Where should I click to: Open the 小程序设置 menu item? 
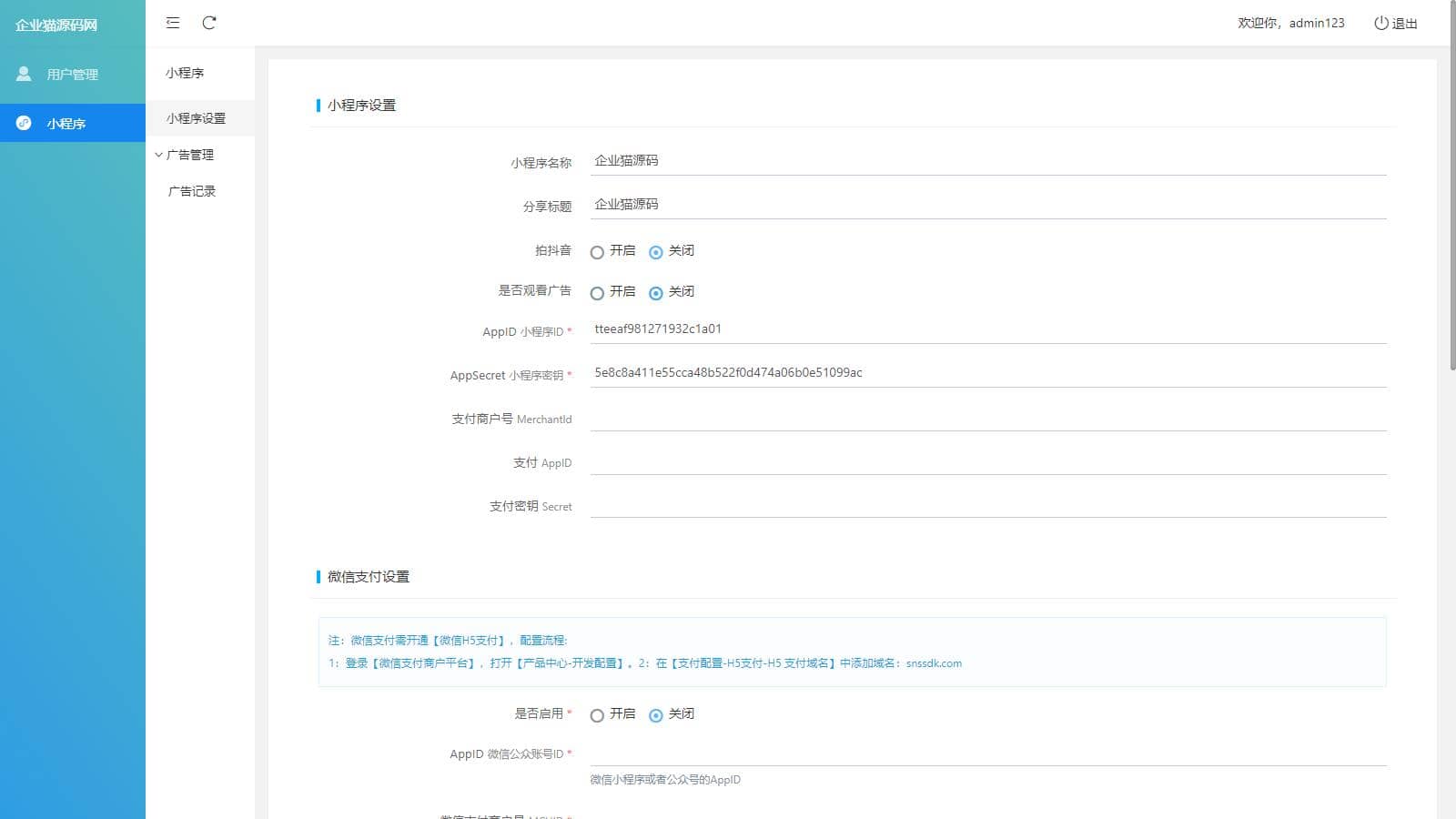[196, 118]
